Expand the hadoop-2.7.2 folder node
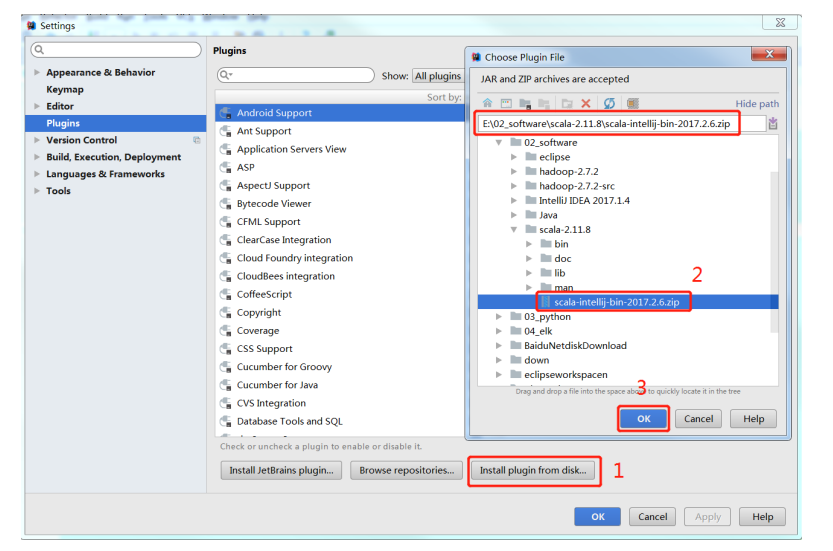This screenshot has height=551, width=833. coord(514,172)
